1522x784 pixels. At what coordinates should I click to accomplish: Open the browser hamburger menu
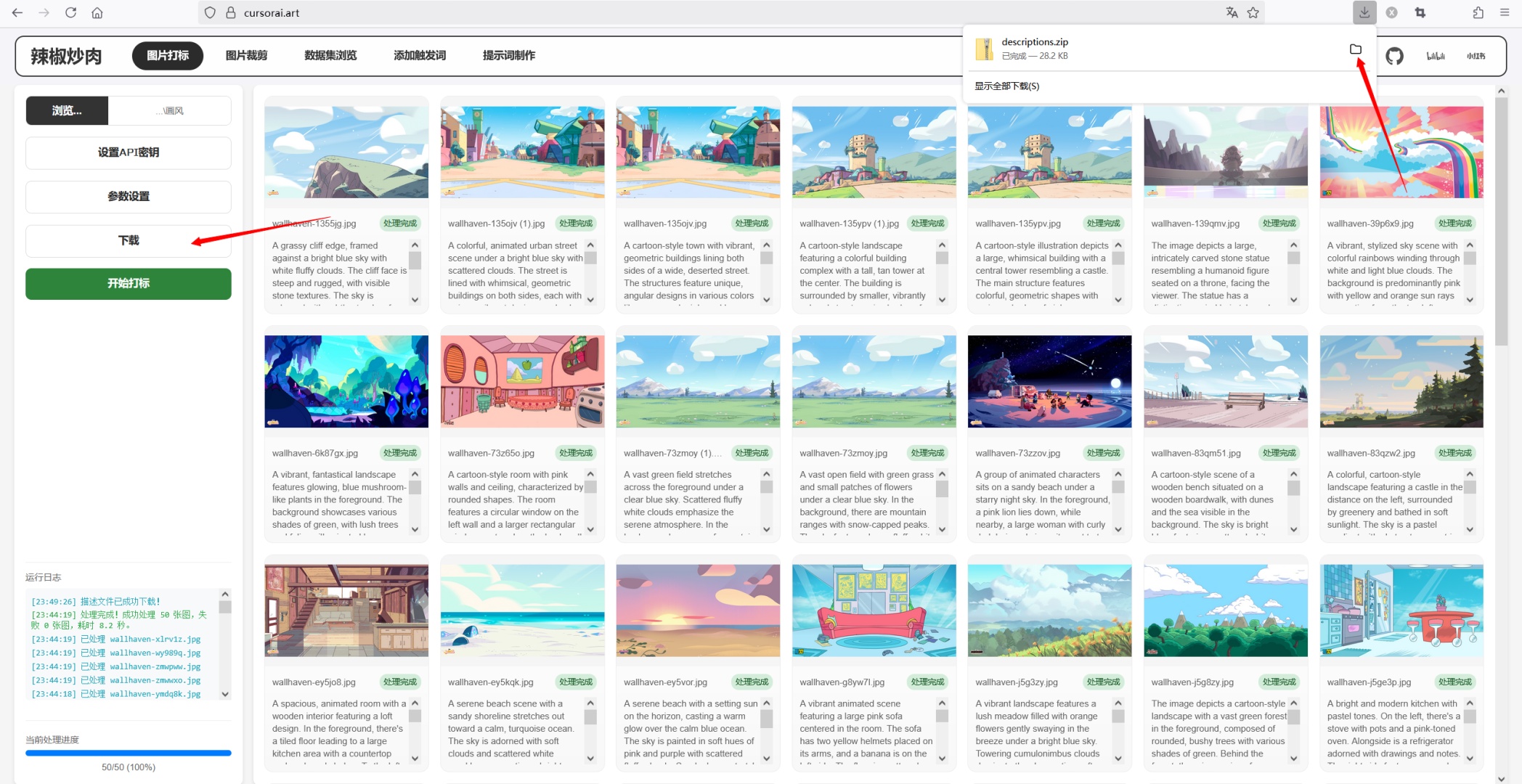[x=1505, y=12]
